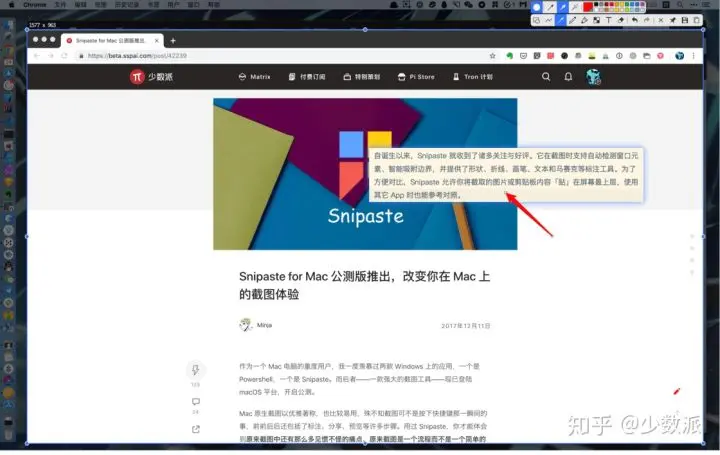
Task: Open the notifications bell
Action: point(568,77)
